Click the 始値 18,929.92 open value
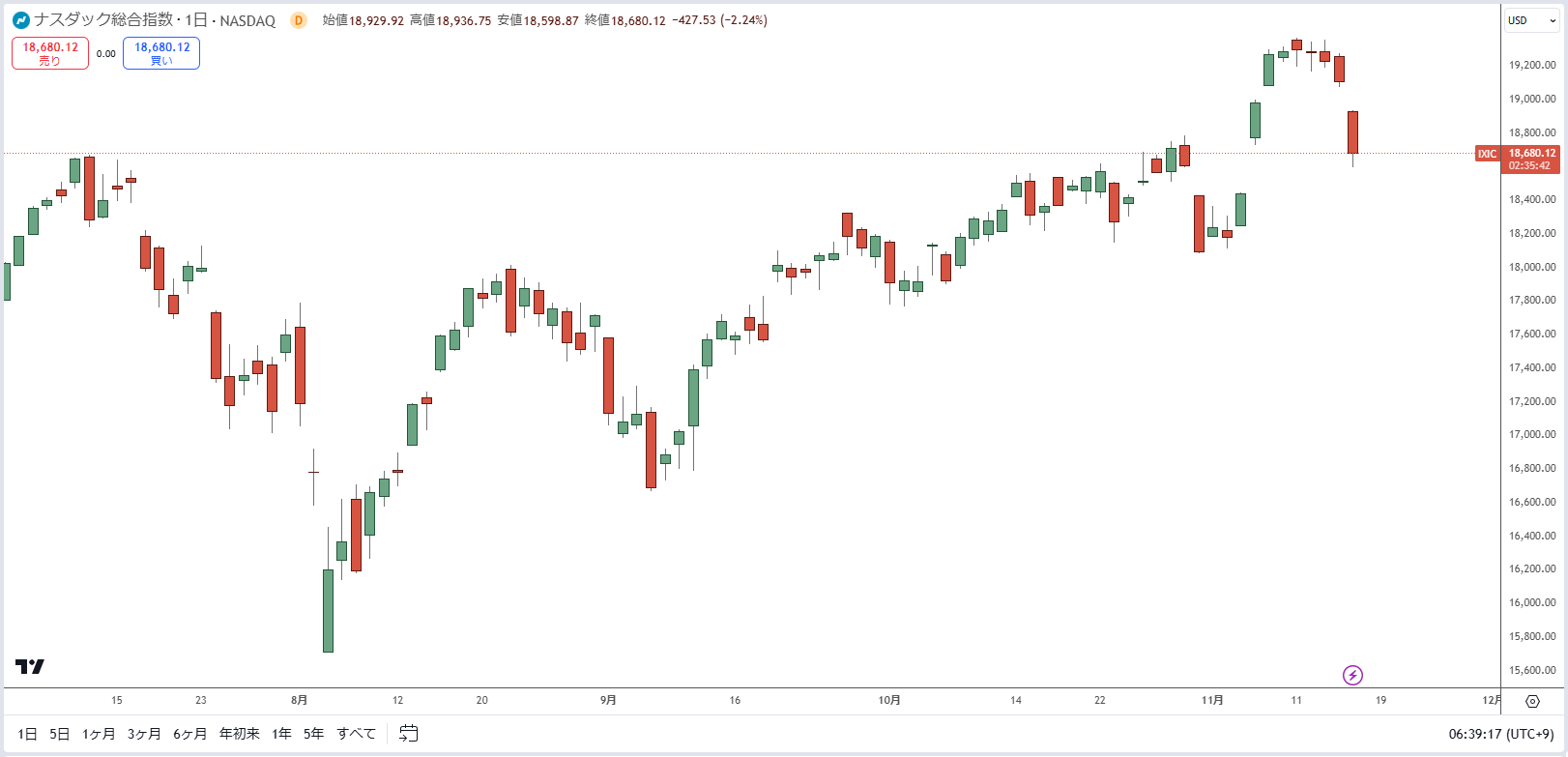1568x757 pixels. pyautogui.click(x=363, y=20)
